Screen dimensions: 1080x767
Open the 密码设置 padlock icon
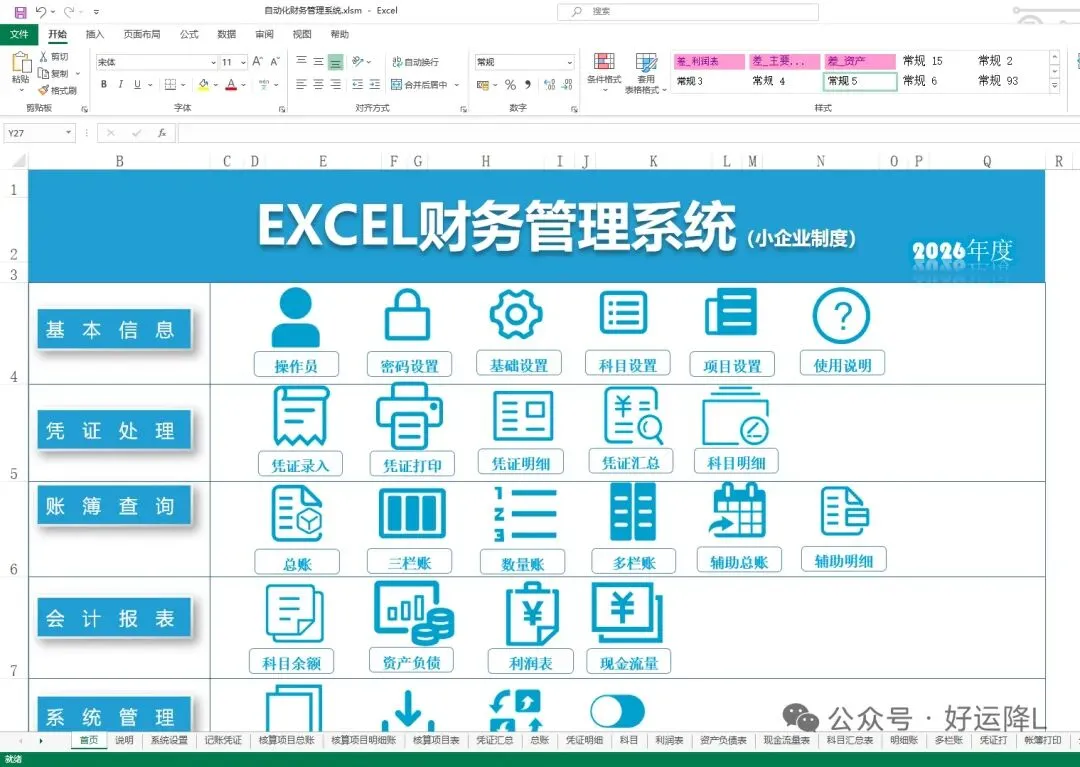tap(408, 315)
